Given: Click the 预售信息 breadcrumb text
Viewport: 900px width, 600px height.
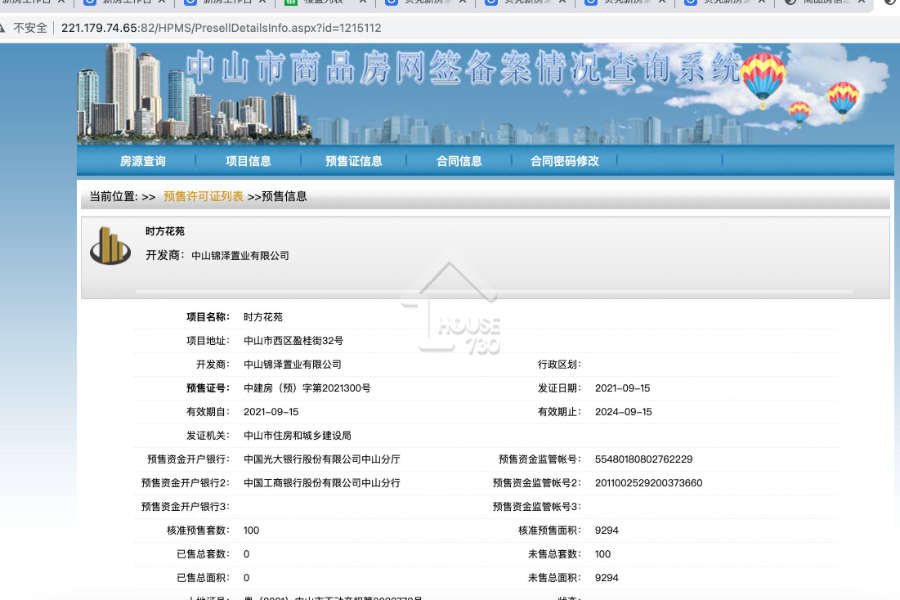Looking at the screenshot, I should [284, 196].
